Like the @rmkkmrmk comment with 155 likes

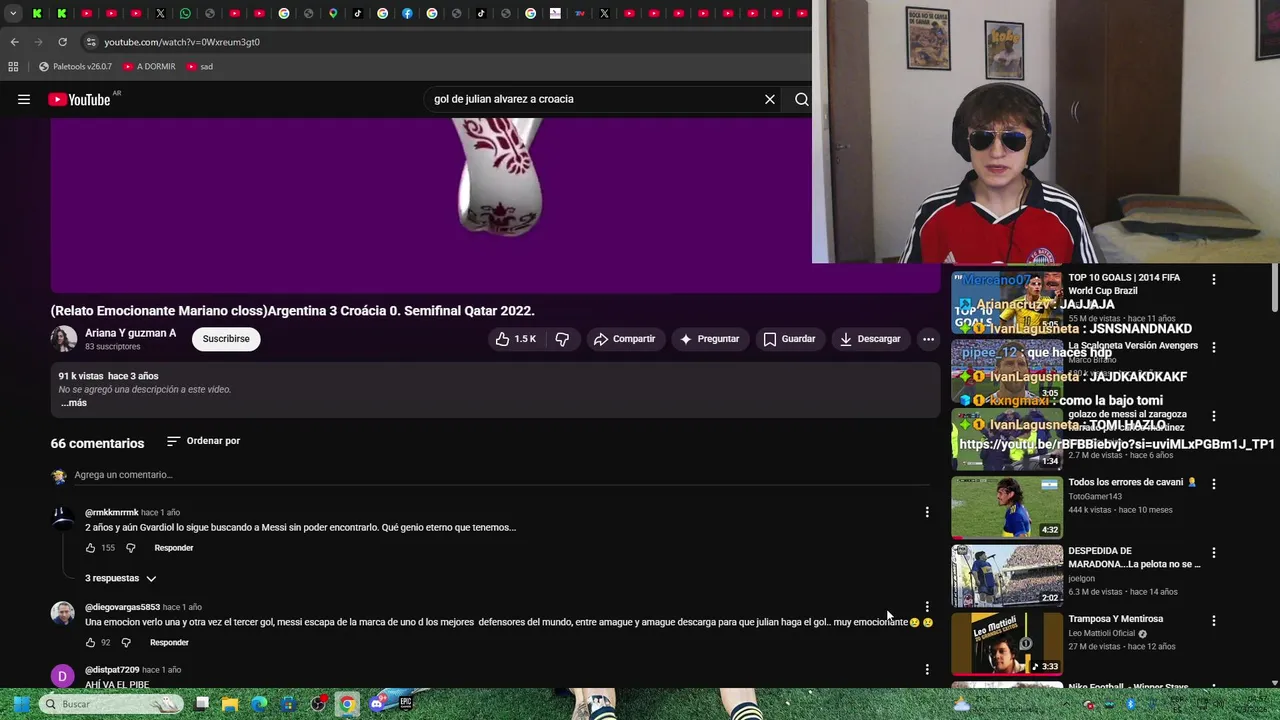tap(90, 548)
